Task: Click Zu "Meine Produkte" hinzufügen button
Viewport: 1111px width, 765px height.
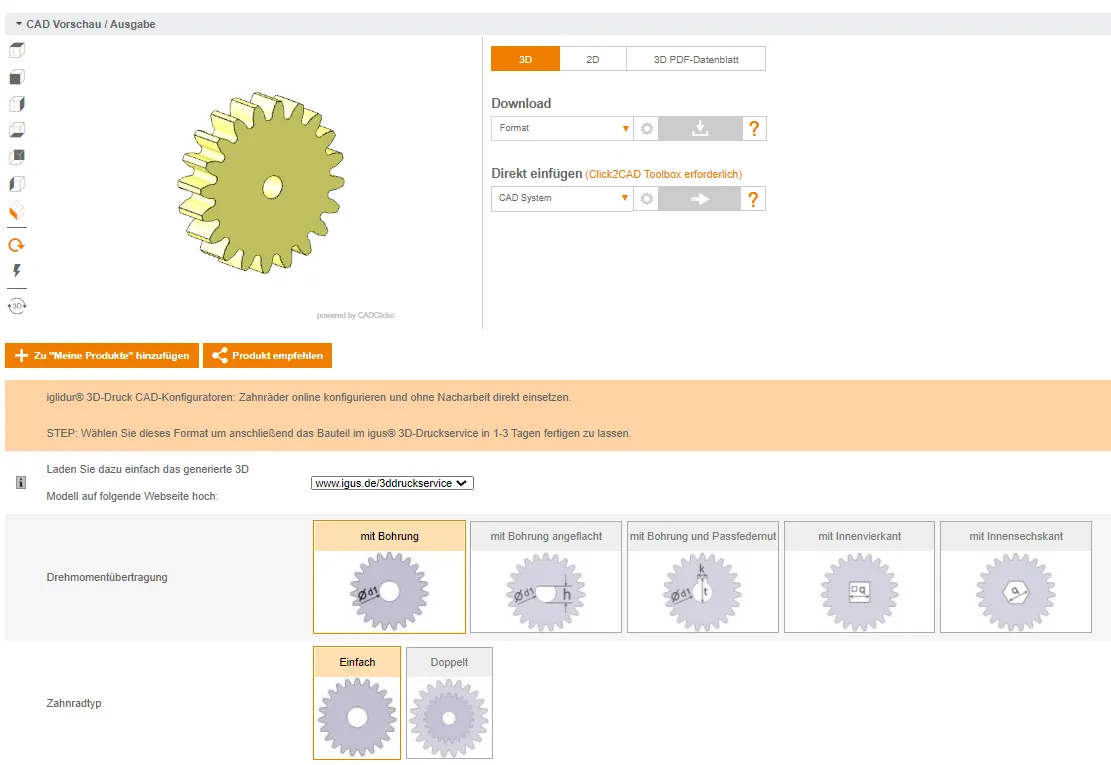Action: (101, 356)
